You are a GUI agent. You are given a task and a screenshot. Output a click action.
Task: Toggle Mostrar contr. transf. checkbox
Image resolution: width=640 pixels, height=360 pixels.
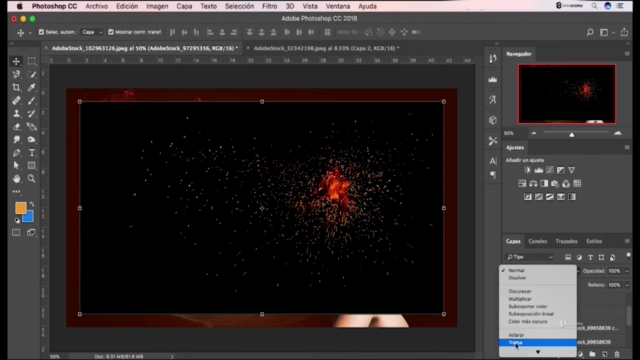(x=111, y=32)
